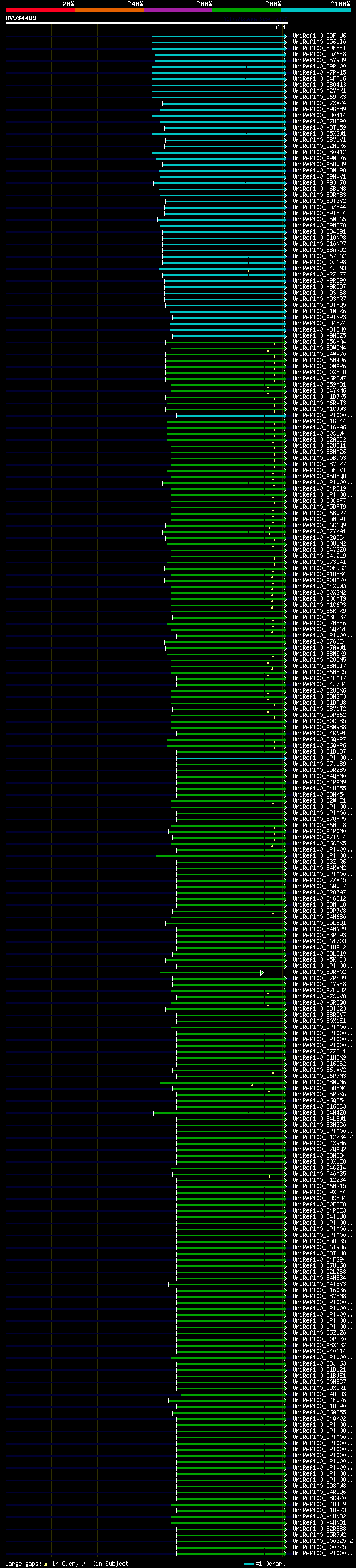
Task: Choose the UniRef100_P40035 entry
Action: pos(319,1174)
